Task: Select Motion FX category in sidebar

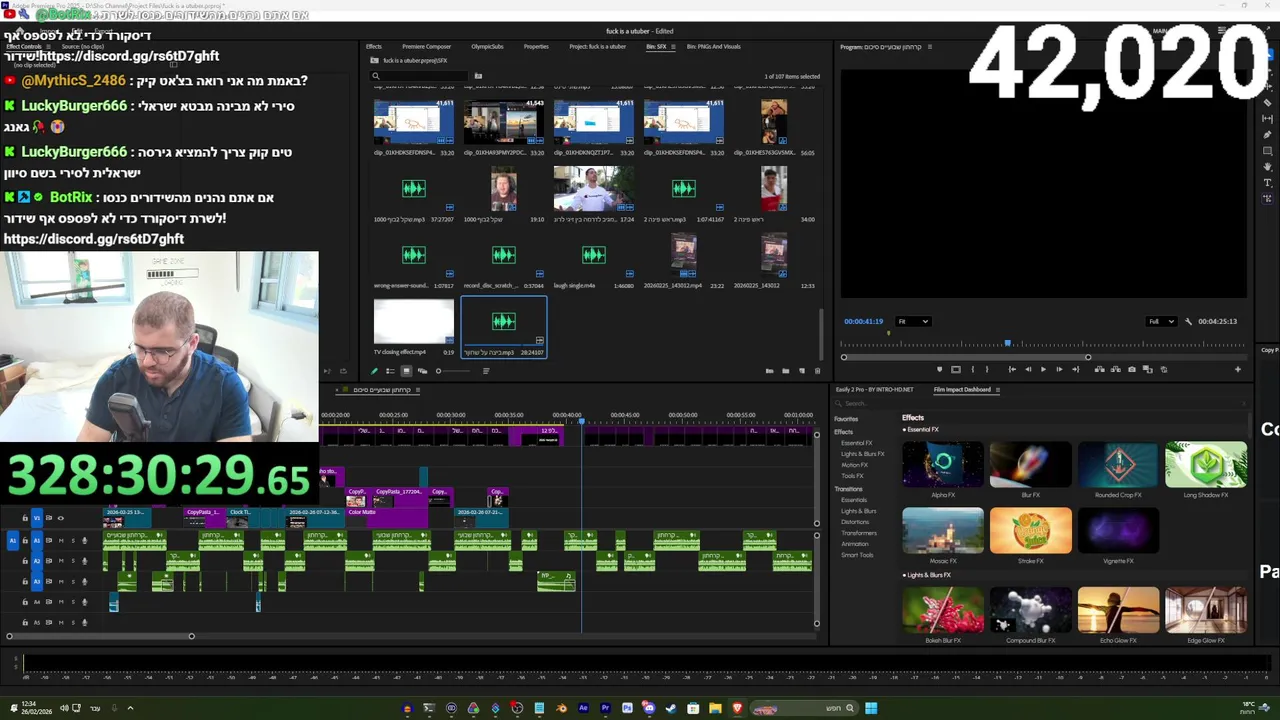Action: [854, 465]
